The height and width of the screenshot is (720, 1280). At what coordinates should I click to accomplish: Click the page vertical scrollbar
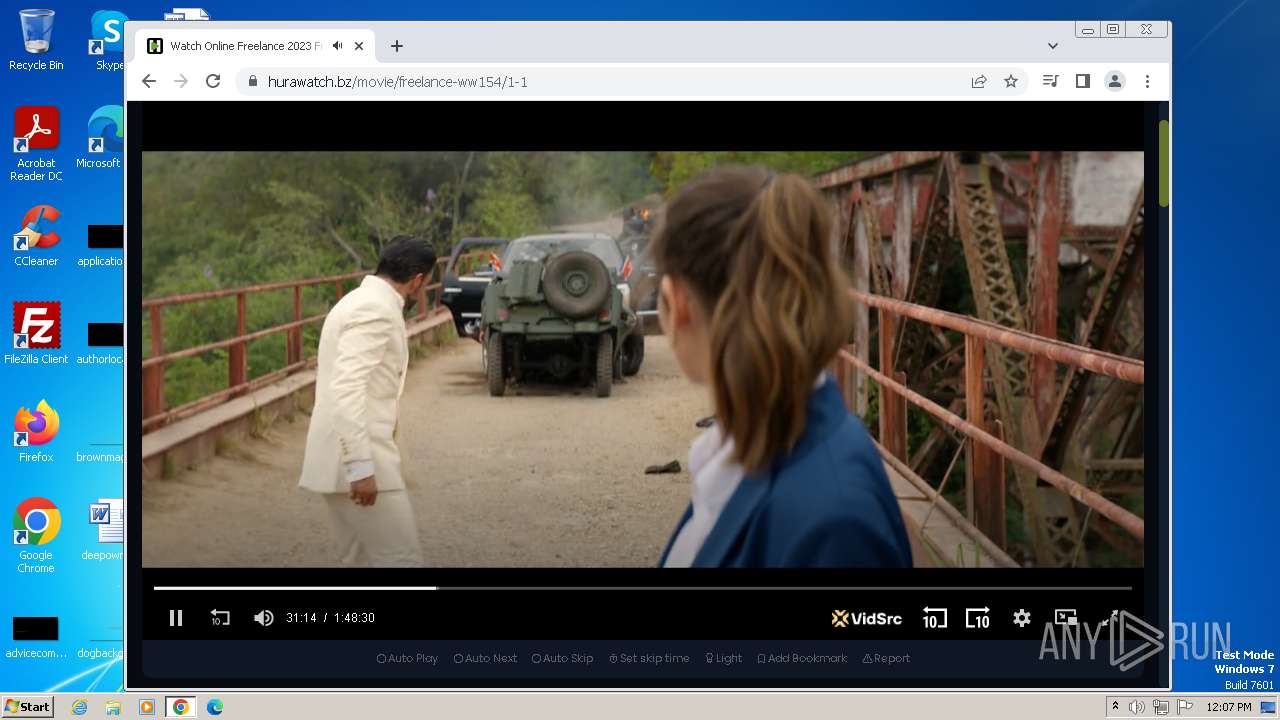[1163, 163]
